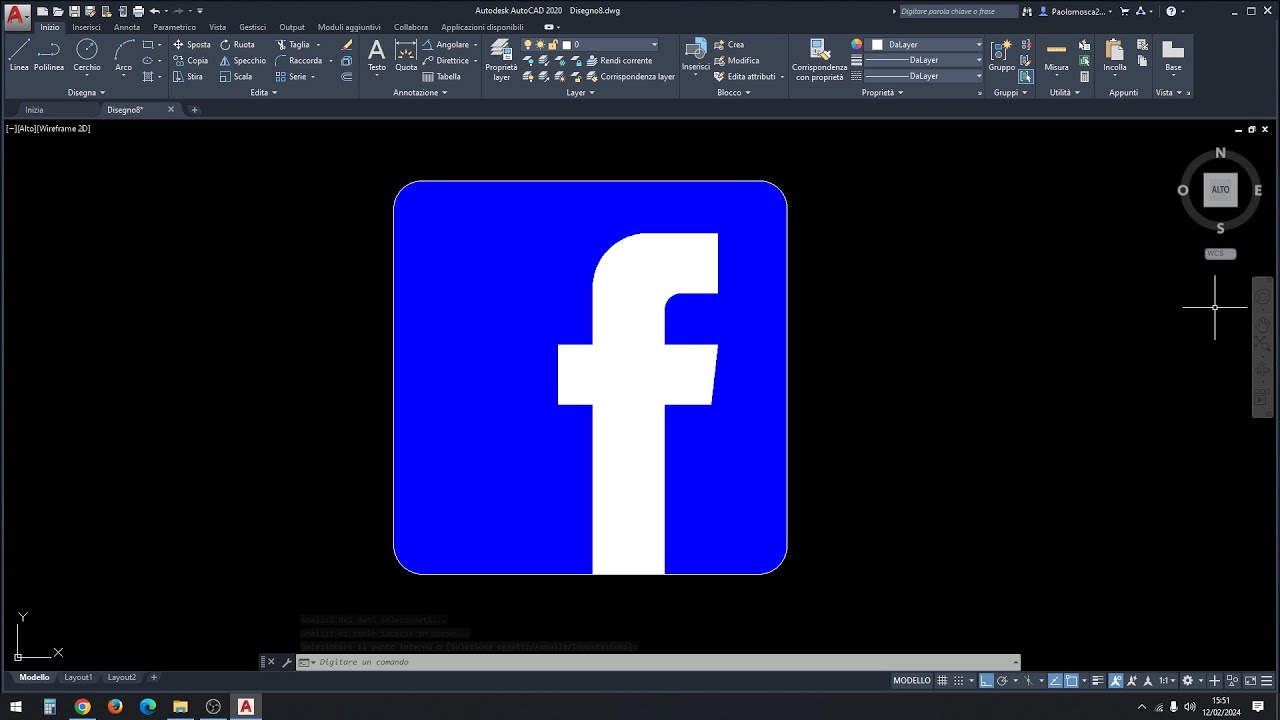Click the Rendi corrente layer button
Viewport: 1280px width, 720px height.
(x=618, y=61)
